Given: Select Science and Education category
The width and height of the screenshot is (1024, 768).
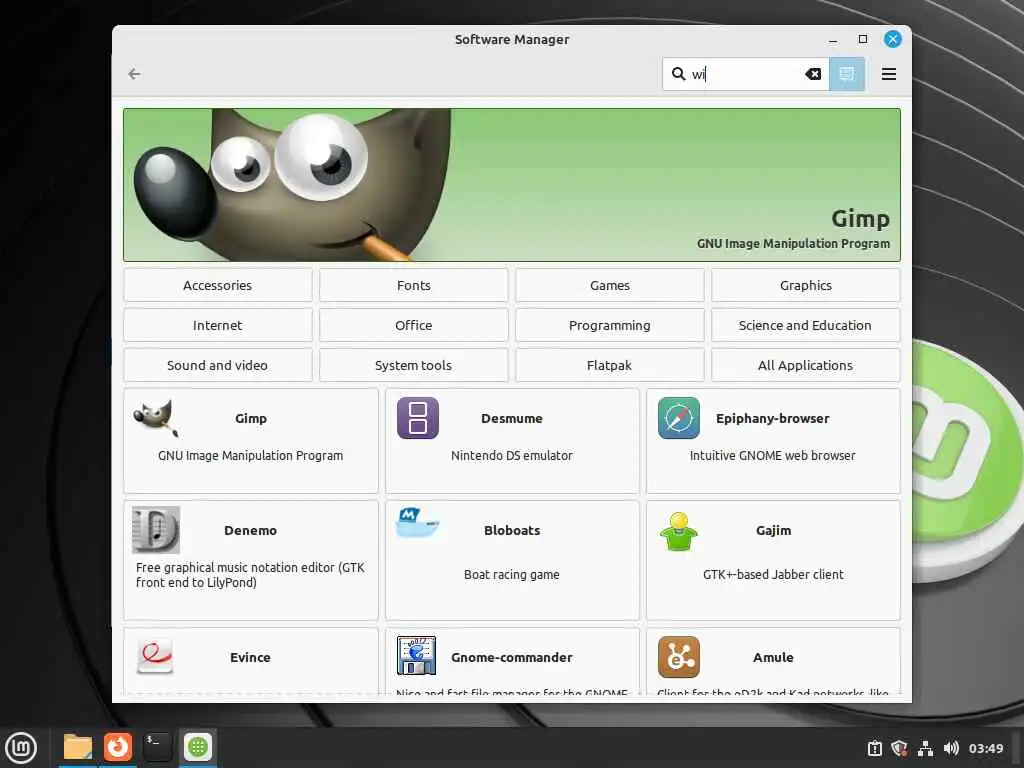Looking at the screenshot, I should (805, 325).
